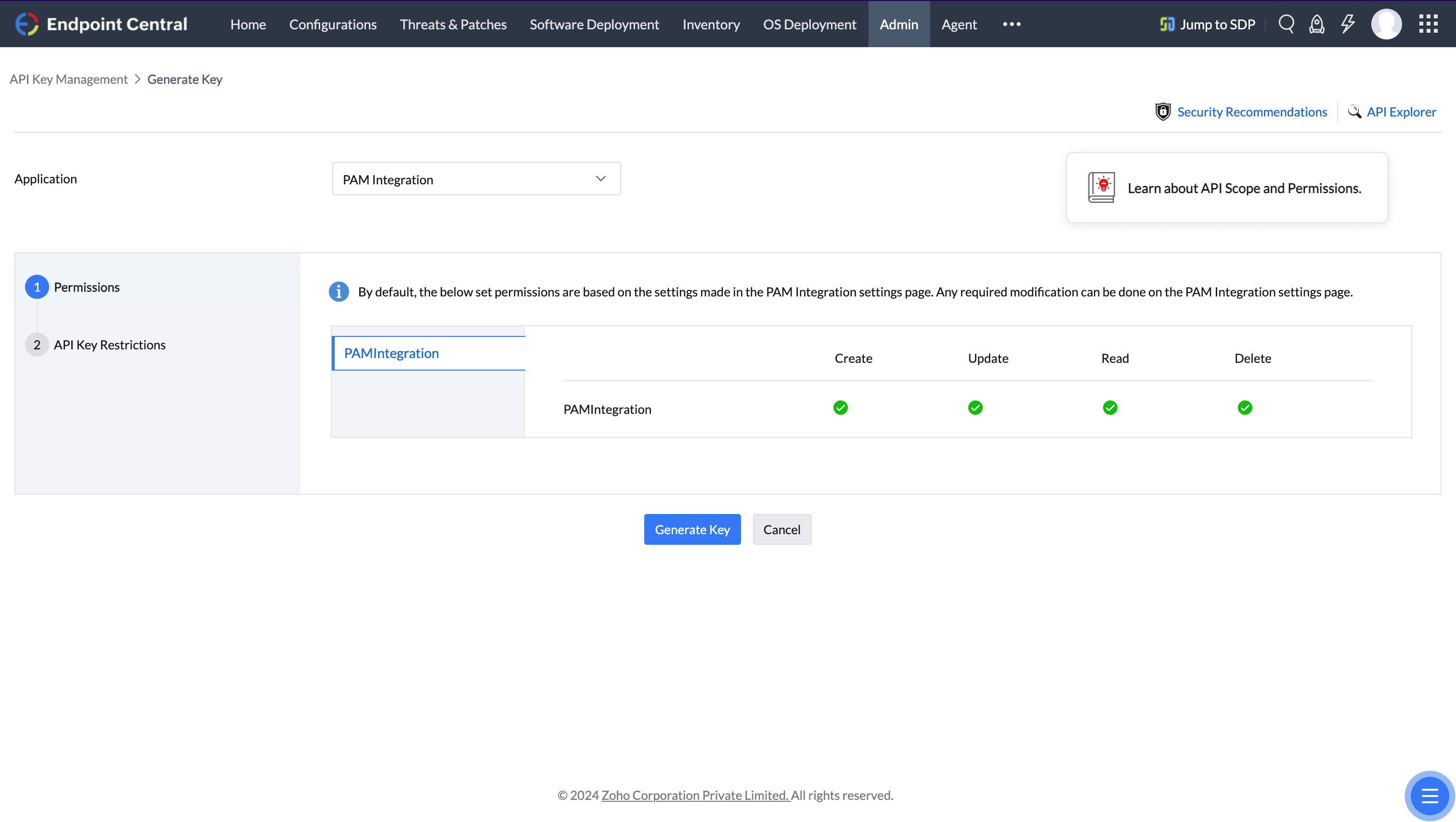This screenshot has height=822, width=1456.
Task: Click the Generate Key button
Action: point(692,529)
